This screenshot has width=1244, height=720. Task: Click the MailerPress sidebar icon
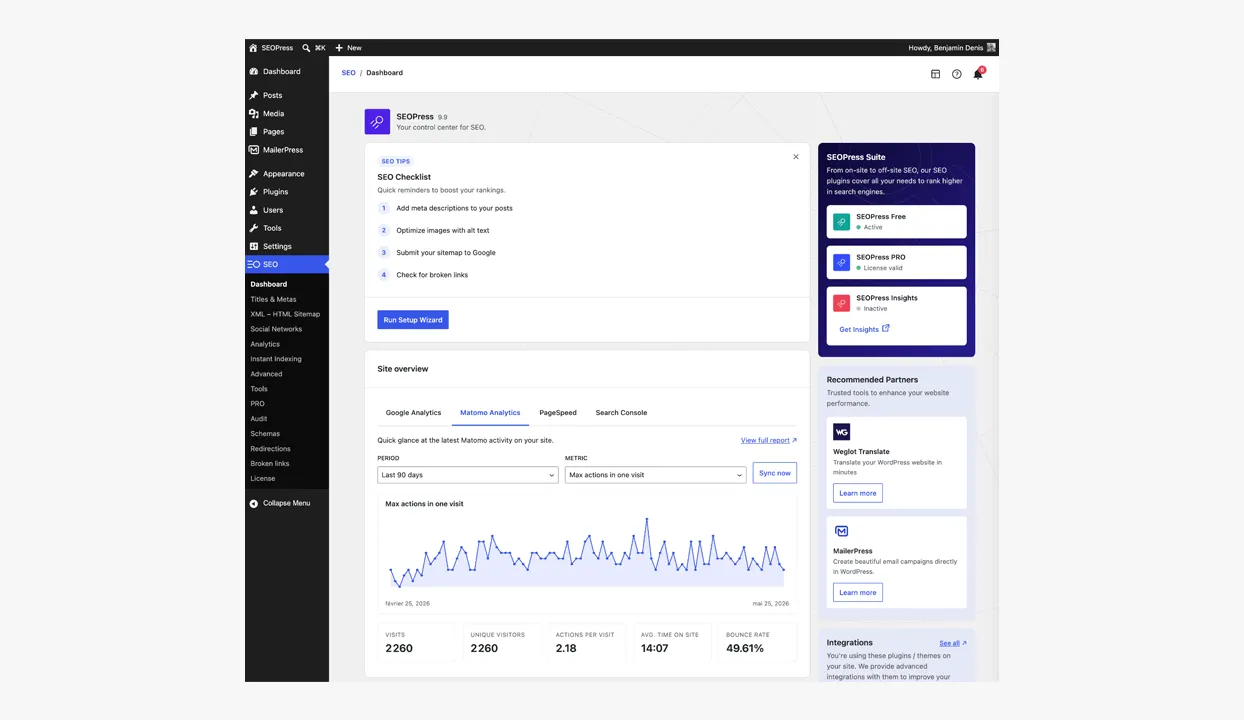(x=254, y=150)
